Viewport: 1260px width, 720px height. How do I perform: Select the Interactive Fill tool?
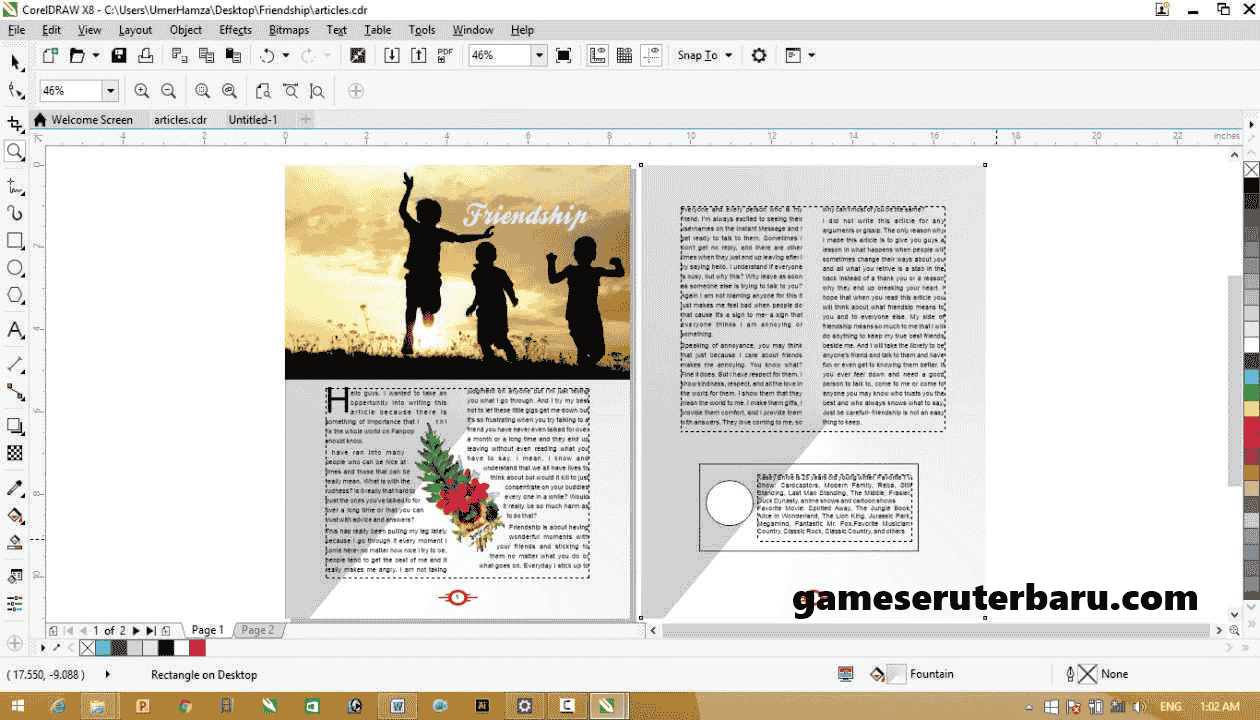[15, 515]
